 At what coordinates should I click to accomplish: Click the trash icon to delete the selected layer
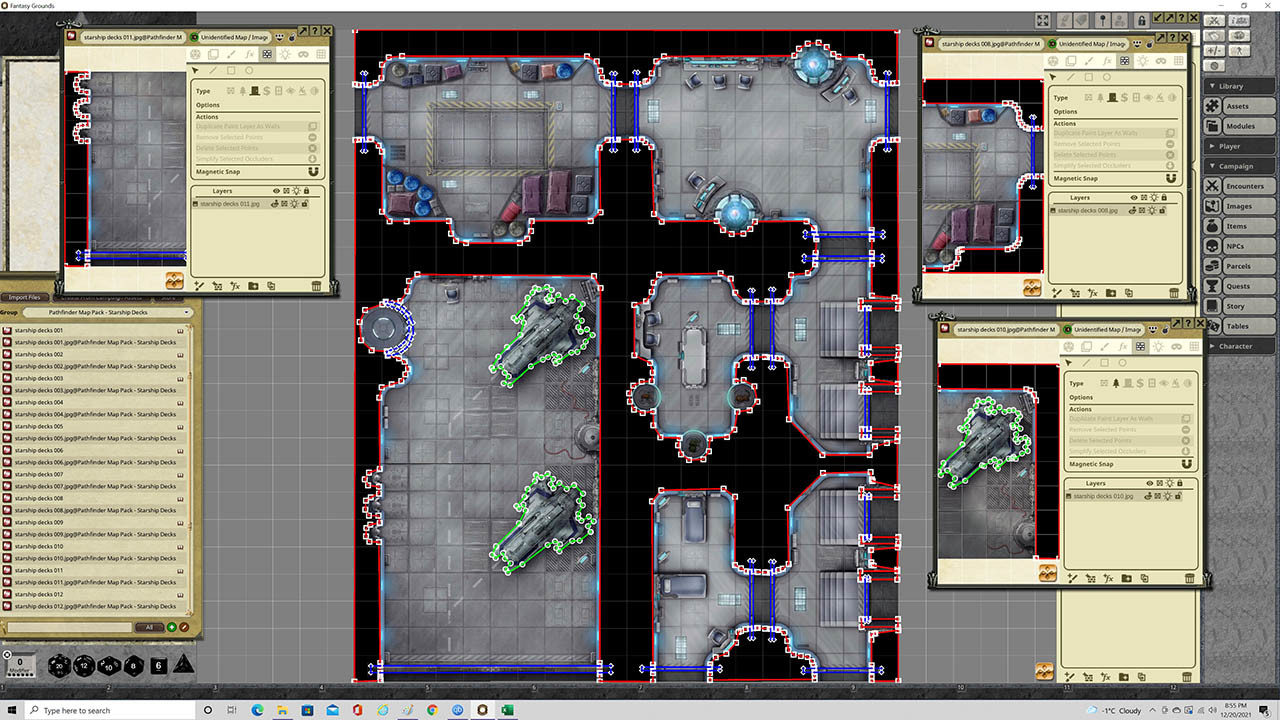pyautogui.click(x=316, y=286)
